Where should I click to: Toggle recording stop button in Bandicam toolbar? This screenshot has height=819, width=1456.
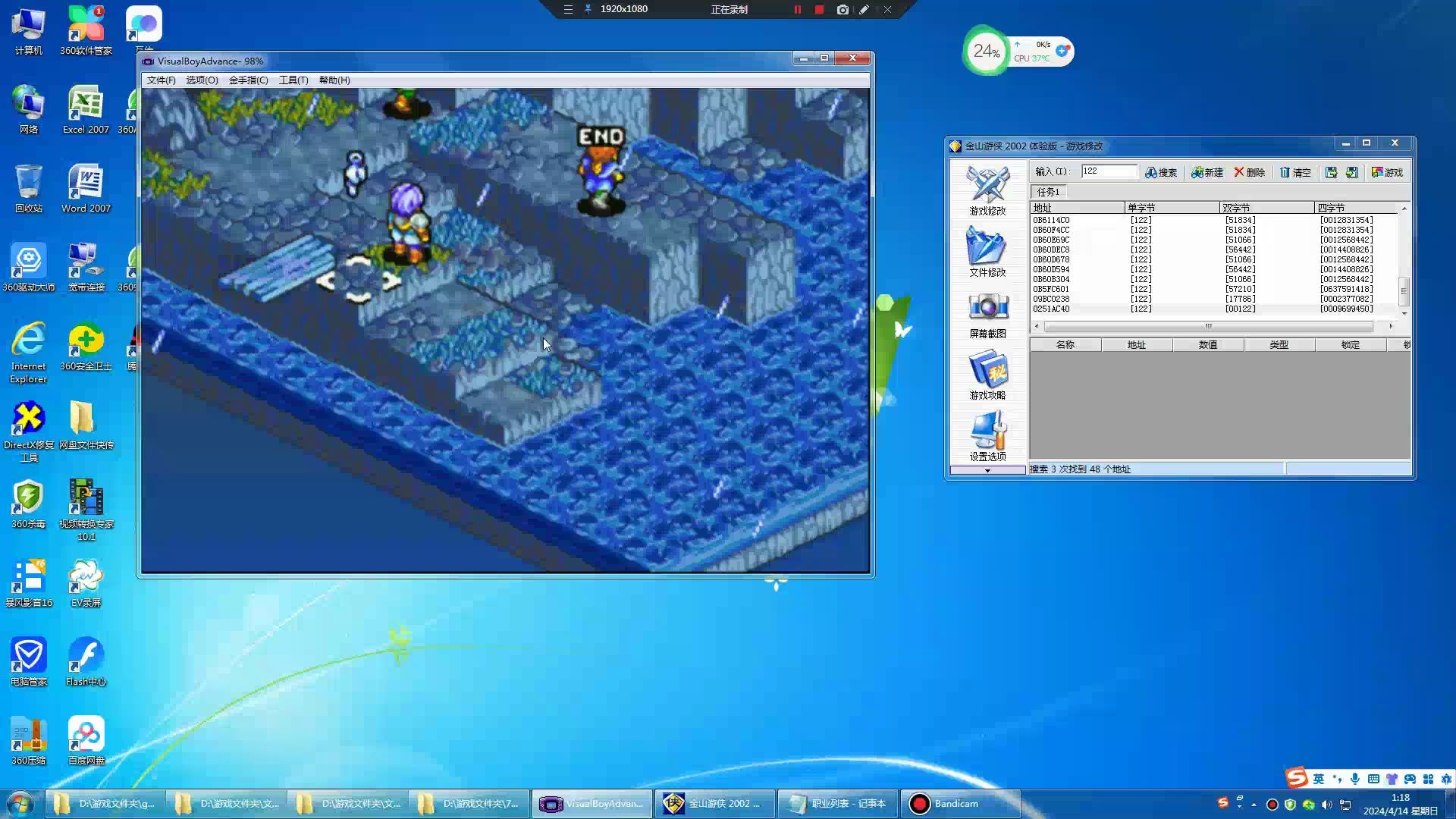click(819, 9)
